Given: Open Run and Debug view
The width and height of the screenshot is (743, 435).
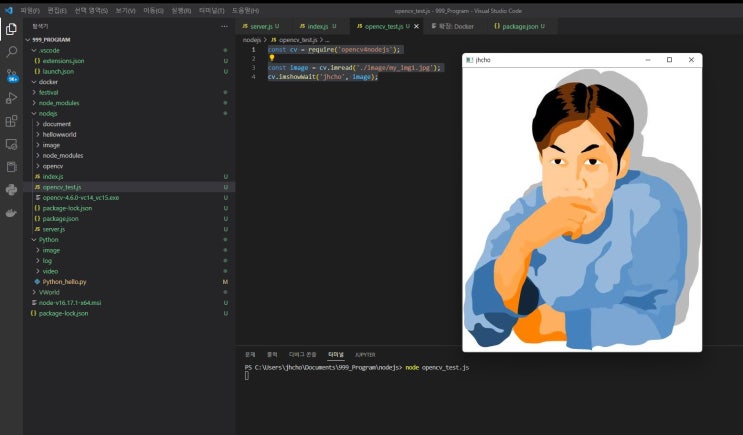Looking at the screenshot, I should [11, 98].
